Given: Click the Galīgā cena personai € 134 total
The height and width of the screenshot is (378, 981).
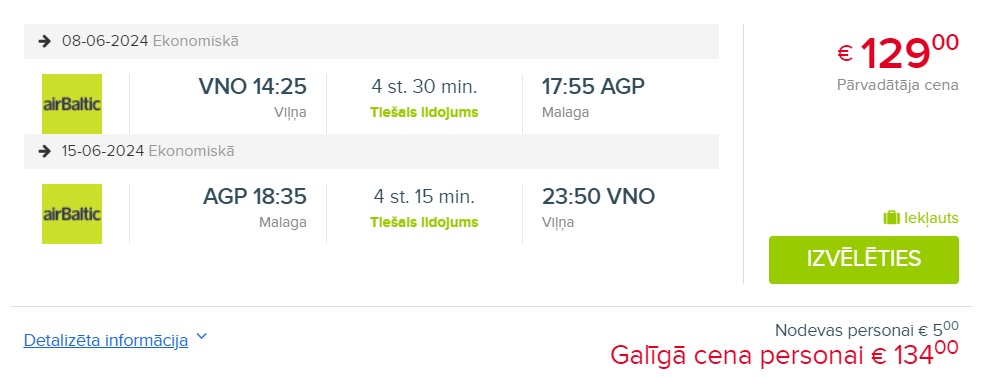Looking at the screenshot, I should click(785, 355).
